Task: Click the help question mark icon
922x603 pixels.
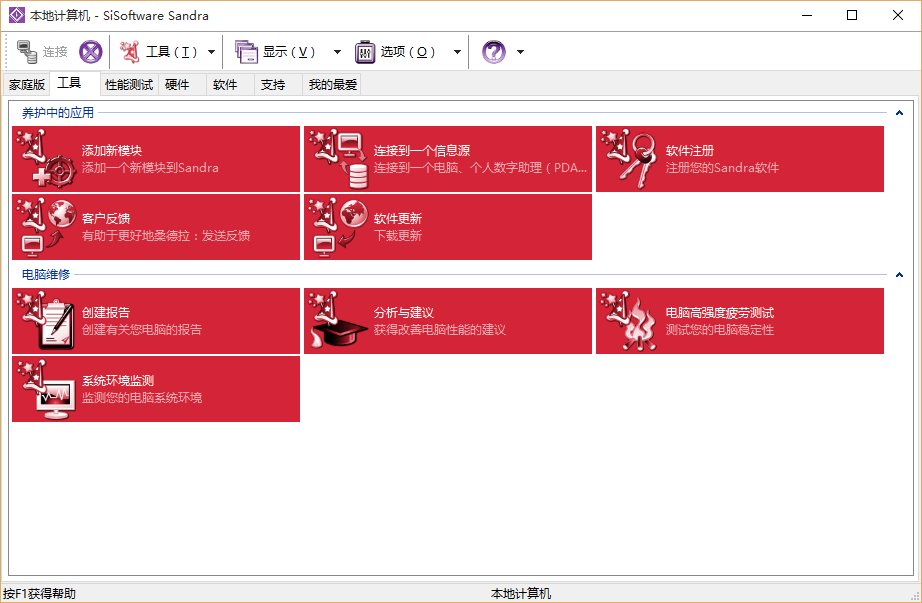Action: [x=494, y=52]
